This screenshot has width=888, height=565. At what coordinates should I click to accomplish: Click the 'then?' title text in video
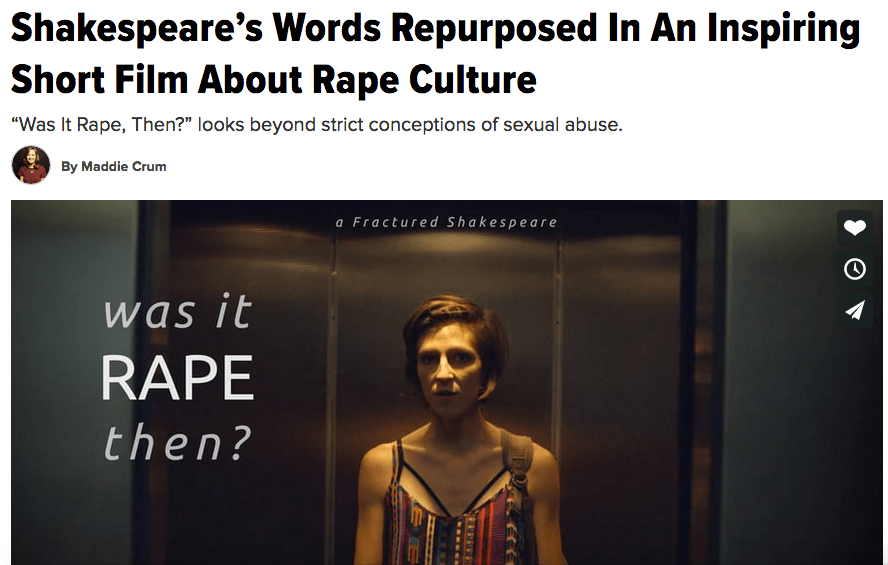pos(177,443)
